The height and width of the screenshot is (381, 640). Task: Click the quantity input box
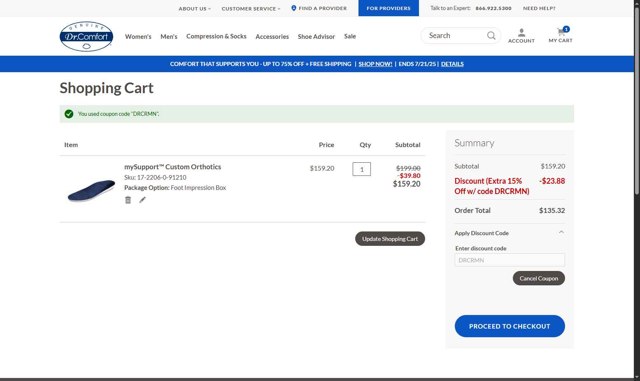pos(362,169)
